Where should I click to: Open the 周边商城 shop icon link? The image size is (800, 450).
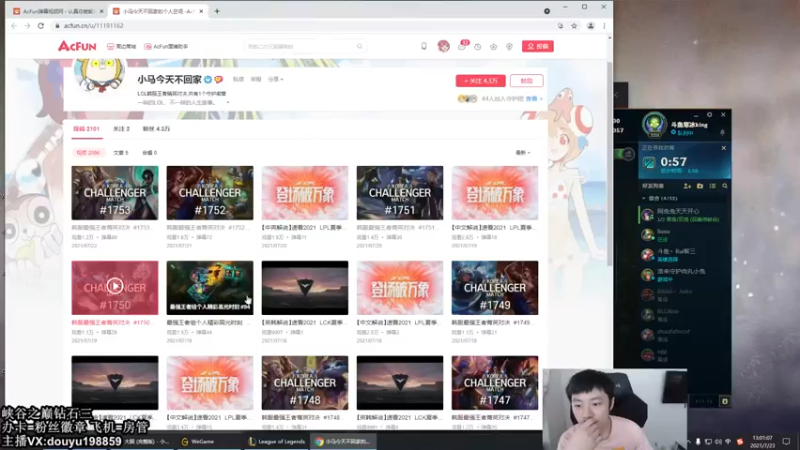121,46
